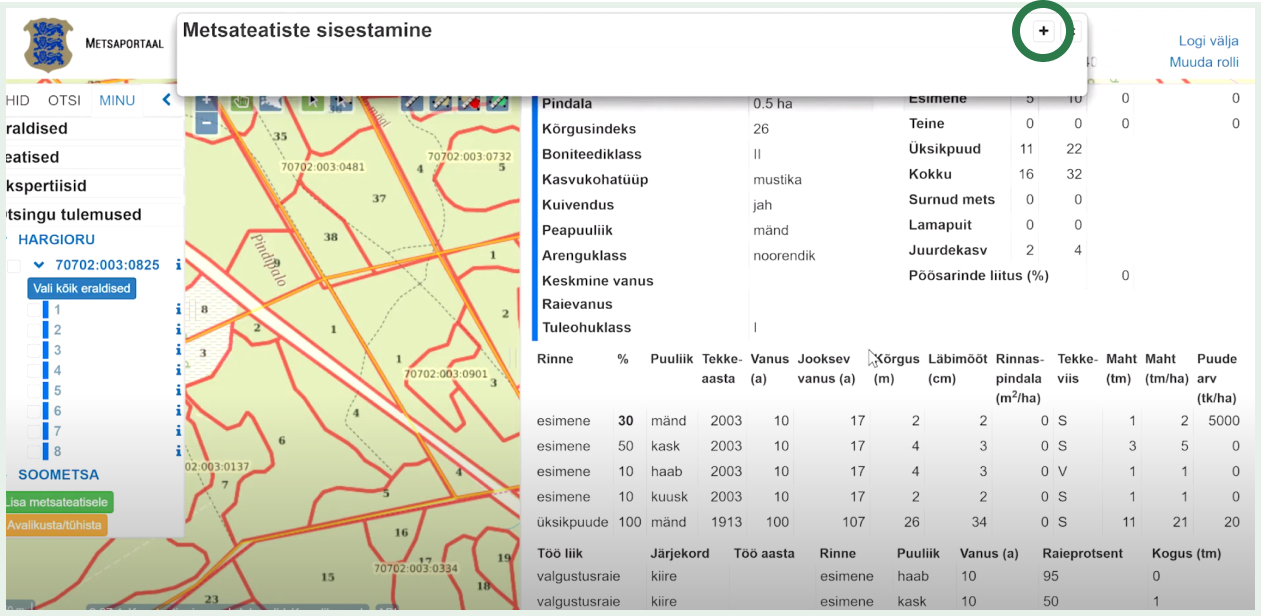Check the checkbox for eraldis 3

click(32, 350)
